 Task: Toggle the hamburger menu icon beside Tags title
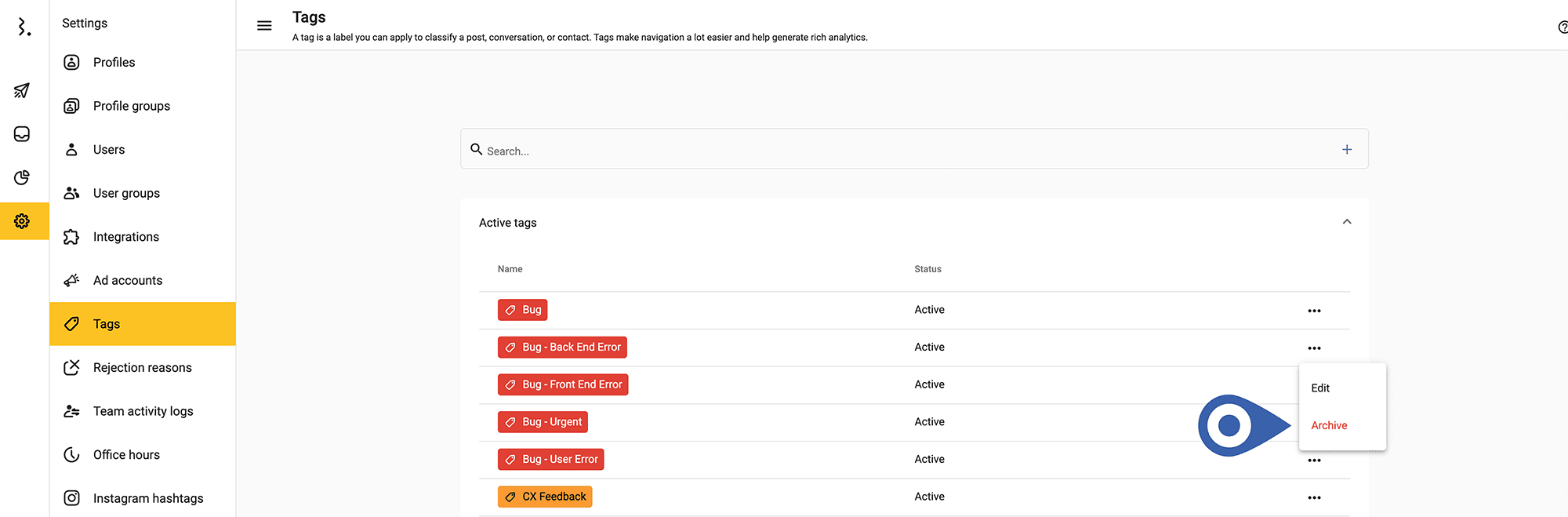point(264,26)
